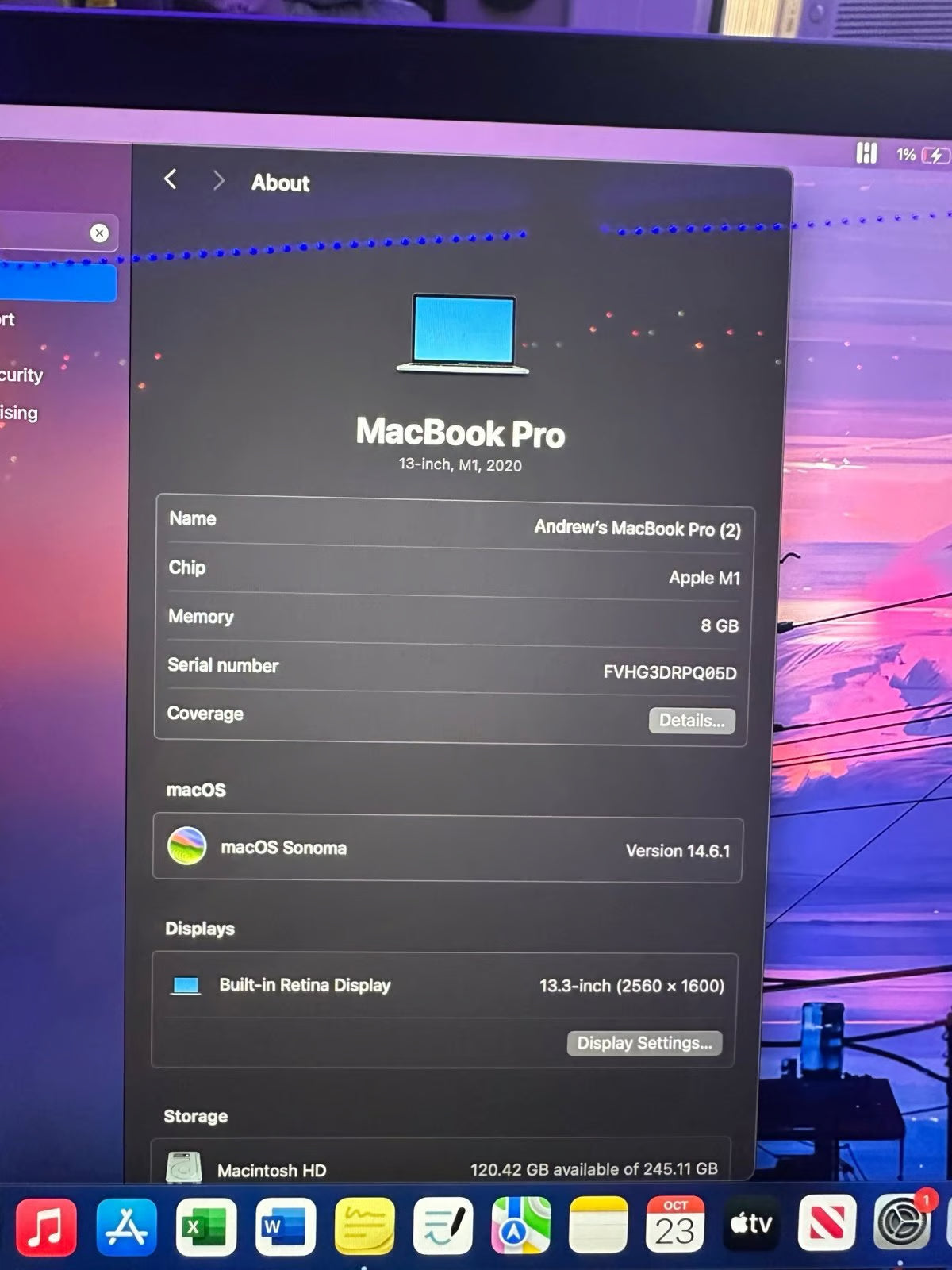Viewport: 952px width, 1270px height.
Task: Click the macOS Sonoma label
Action: click(x=283, y=848)
